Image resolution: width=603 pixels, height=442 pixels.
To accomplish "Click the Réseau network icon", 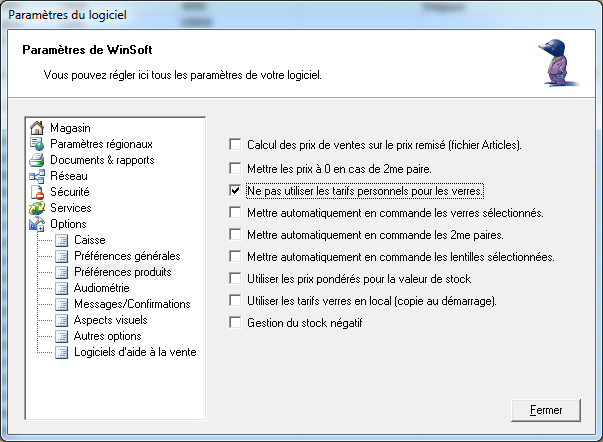I will click(37, 176).
